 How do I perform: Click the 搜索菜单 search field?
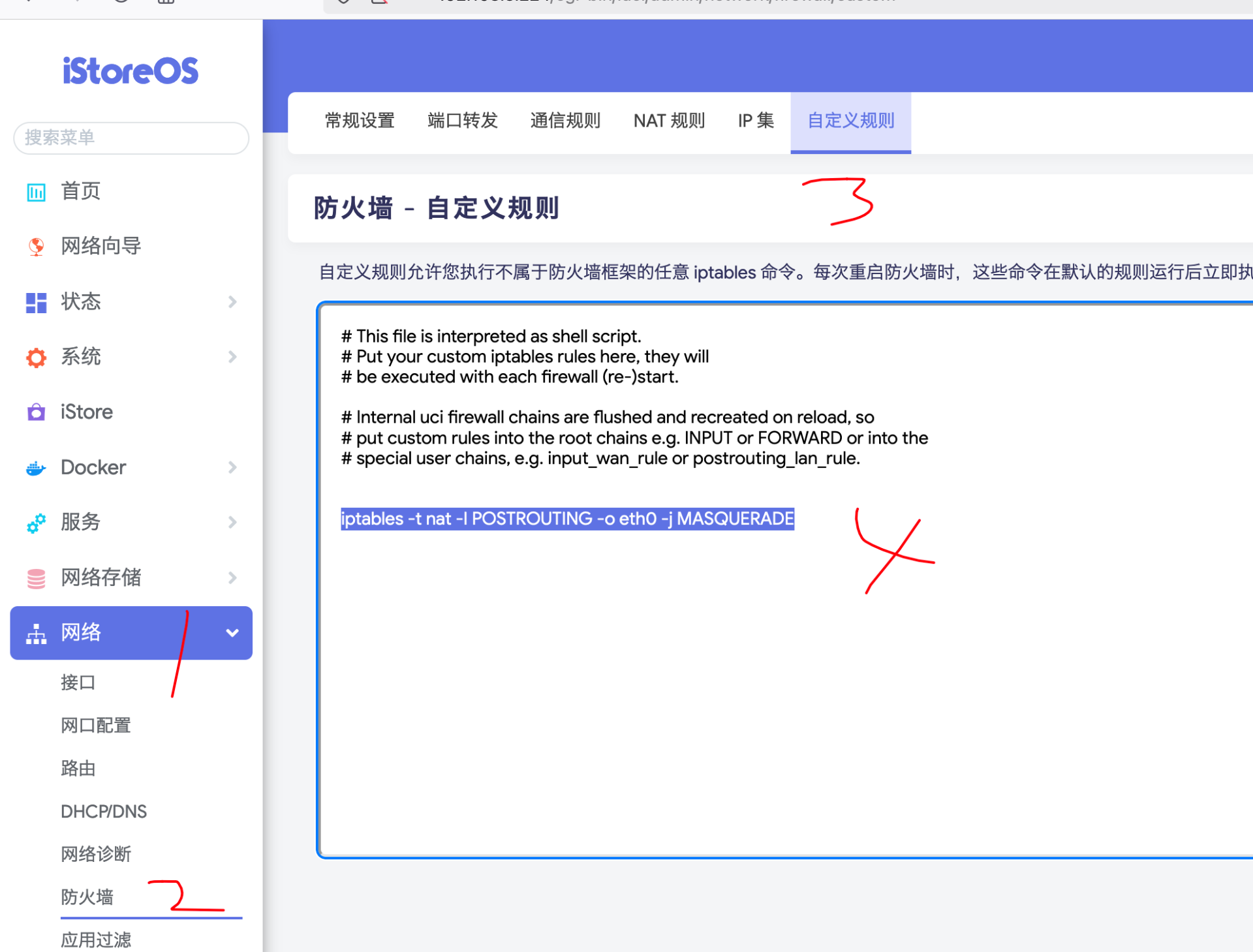[x=131, y=138]
